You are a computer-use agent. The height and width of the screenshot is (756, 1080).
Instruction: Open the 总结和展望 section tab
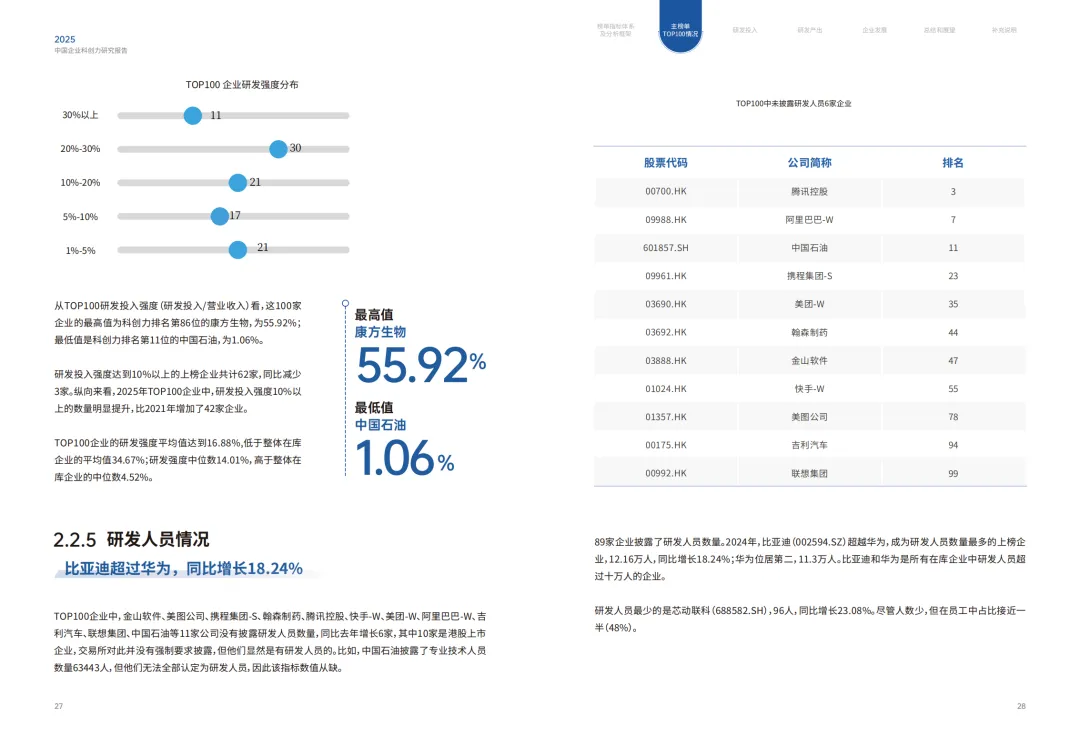pyautogui.click(x=939, y=30)
